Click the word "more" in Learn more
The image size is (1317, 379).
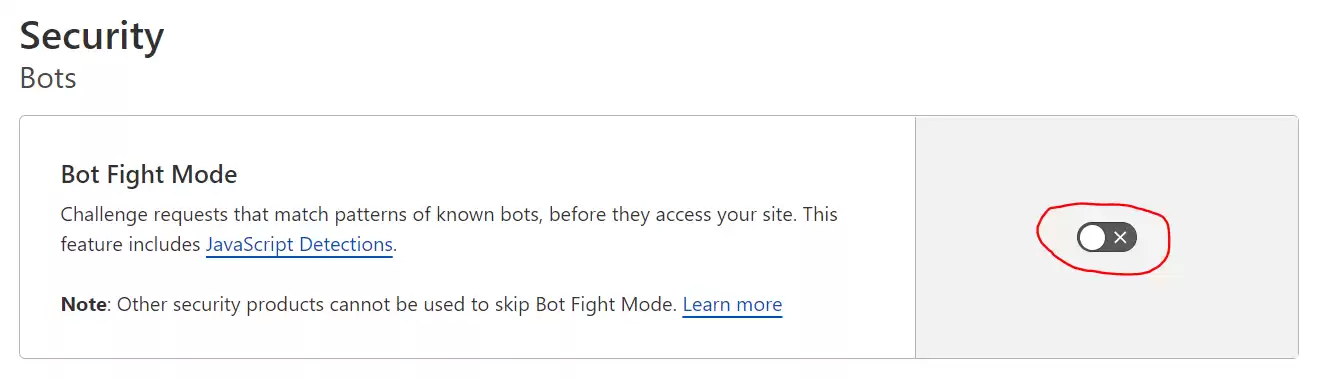tap(761, 304)
